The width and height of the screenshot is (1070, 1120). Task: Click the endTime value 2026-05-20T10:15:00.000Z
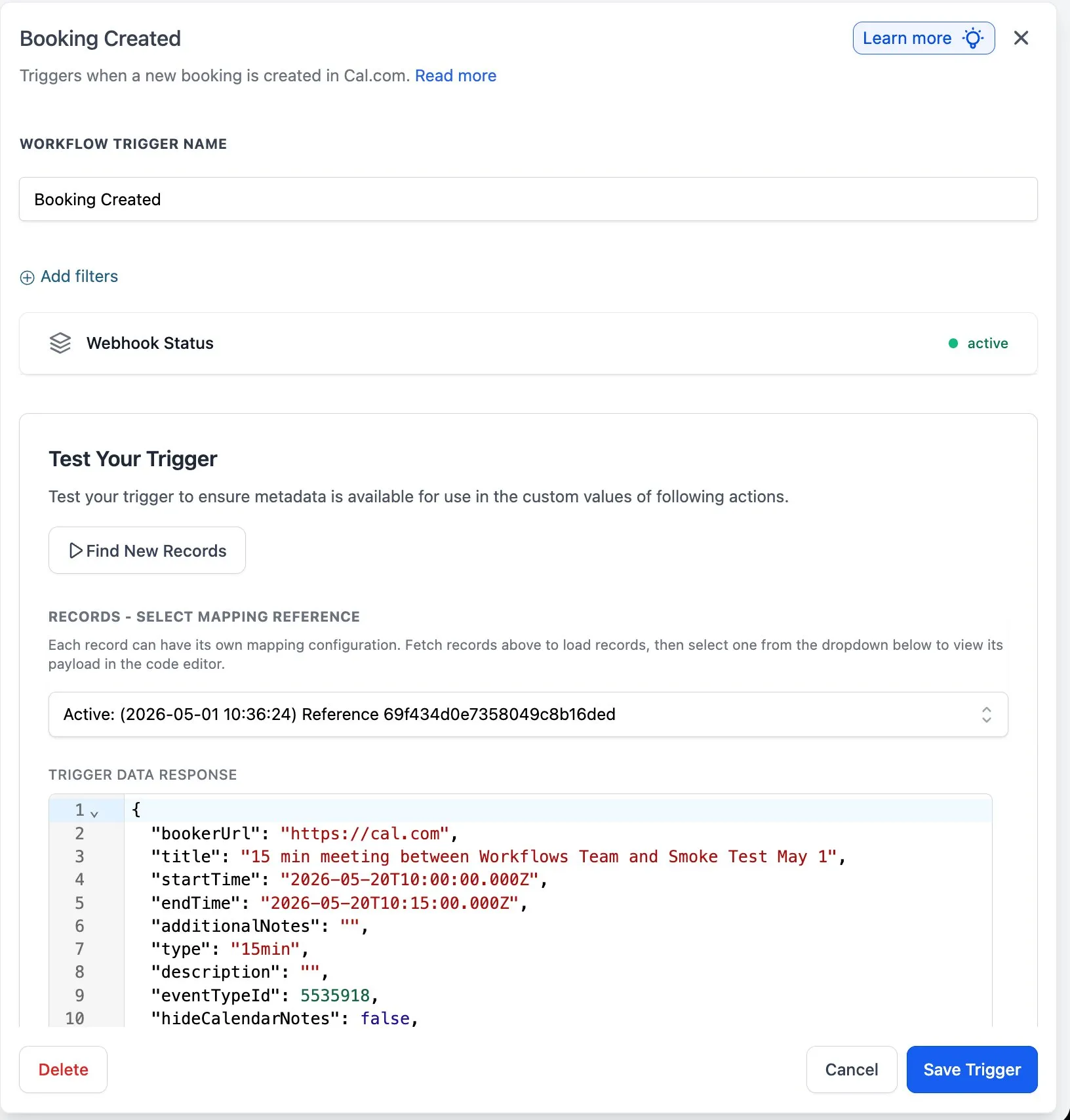click(x=389, y=903)
